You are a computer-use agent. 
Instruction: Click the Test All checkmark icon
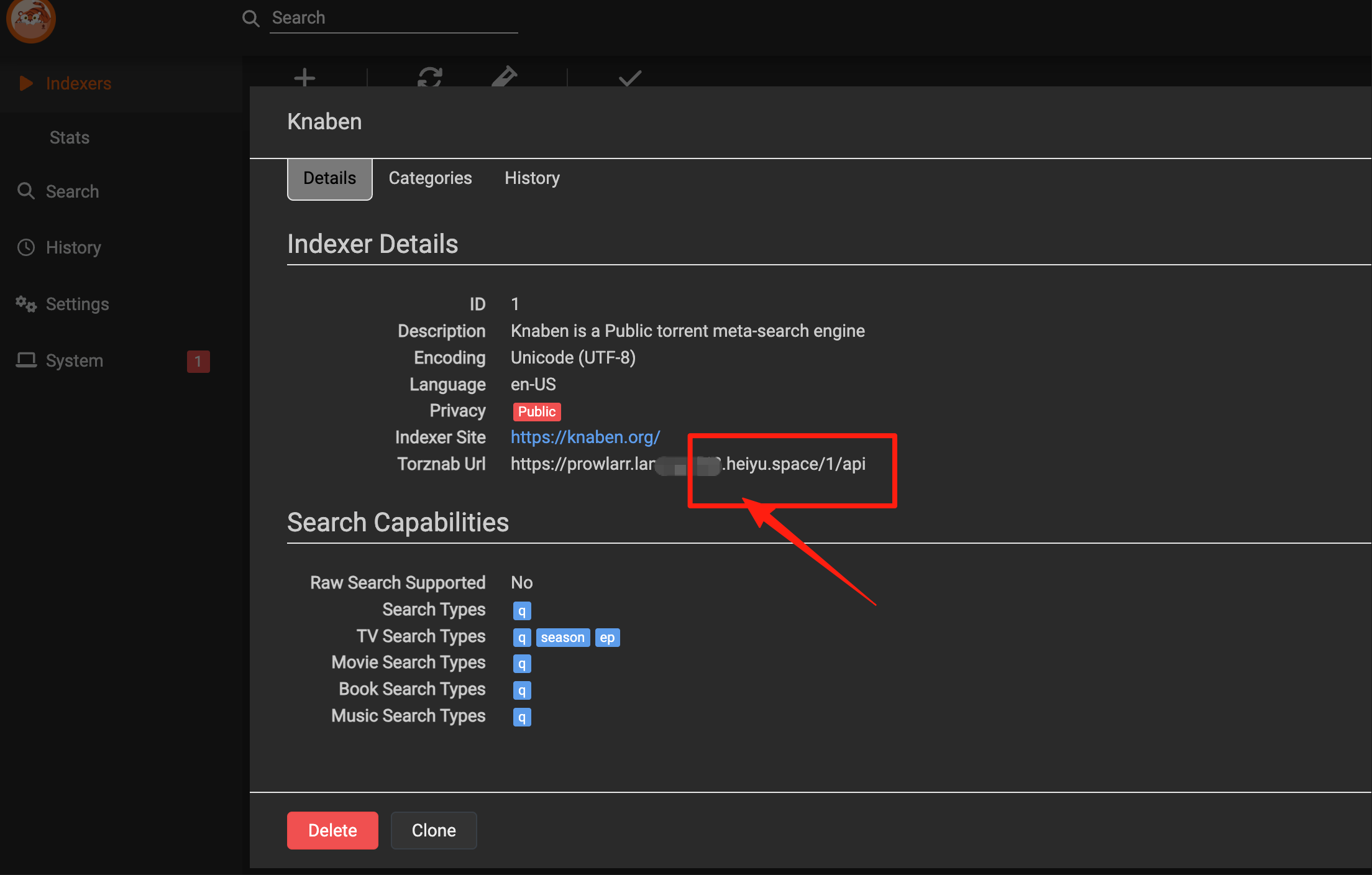630,78
